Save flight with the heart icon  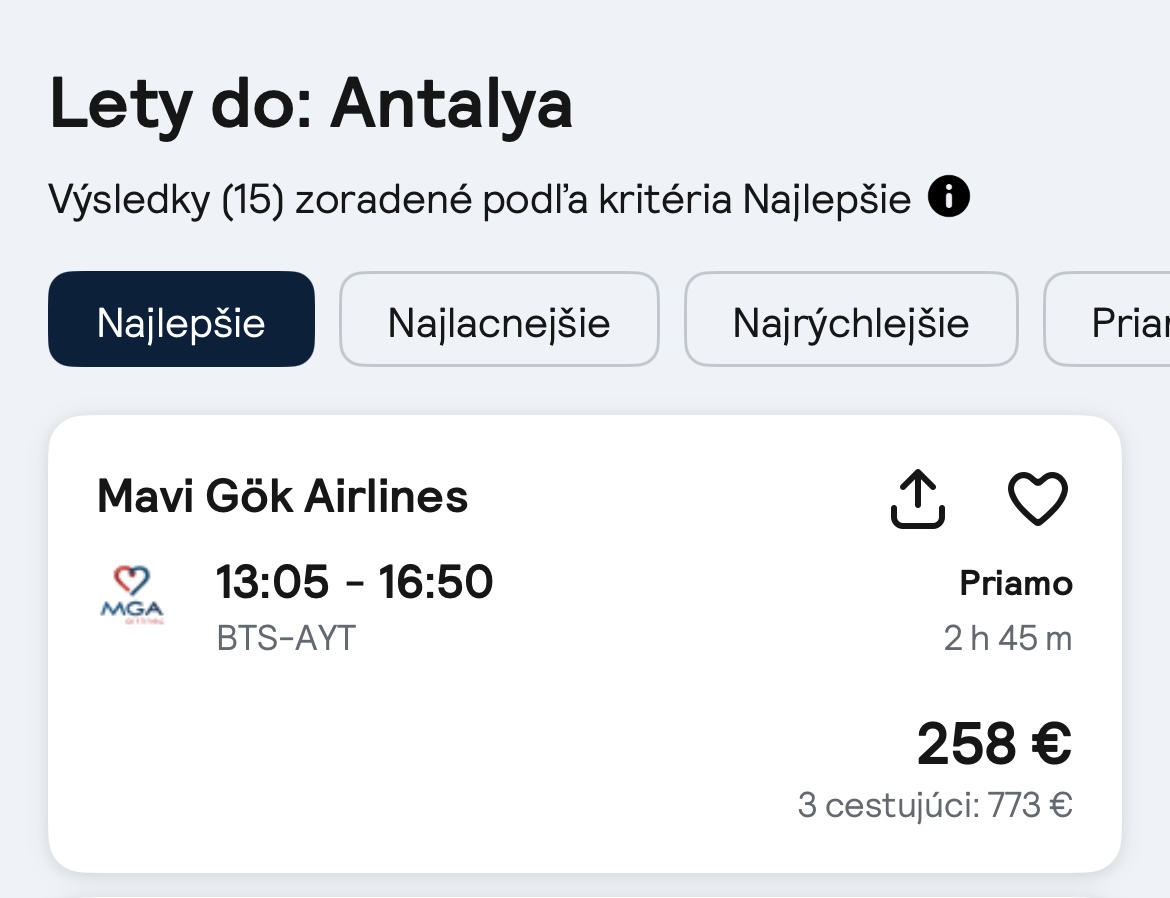1037,498
